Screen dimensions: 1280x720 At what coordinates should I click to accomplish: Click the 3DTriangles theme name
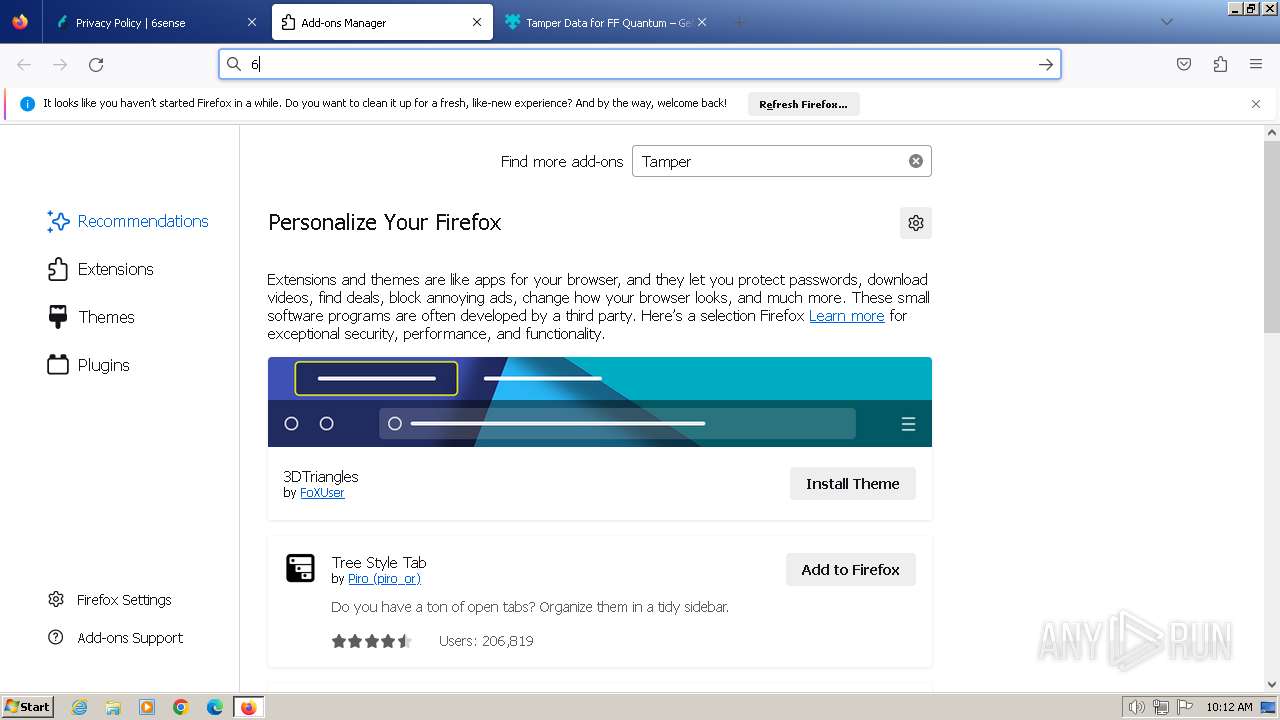point(320,477)
